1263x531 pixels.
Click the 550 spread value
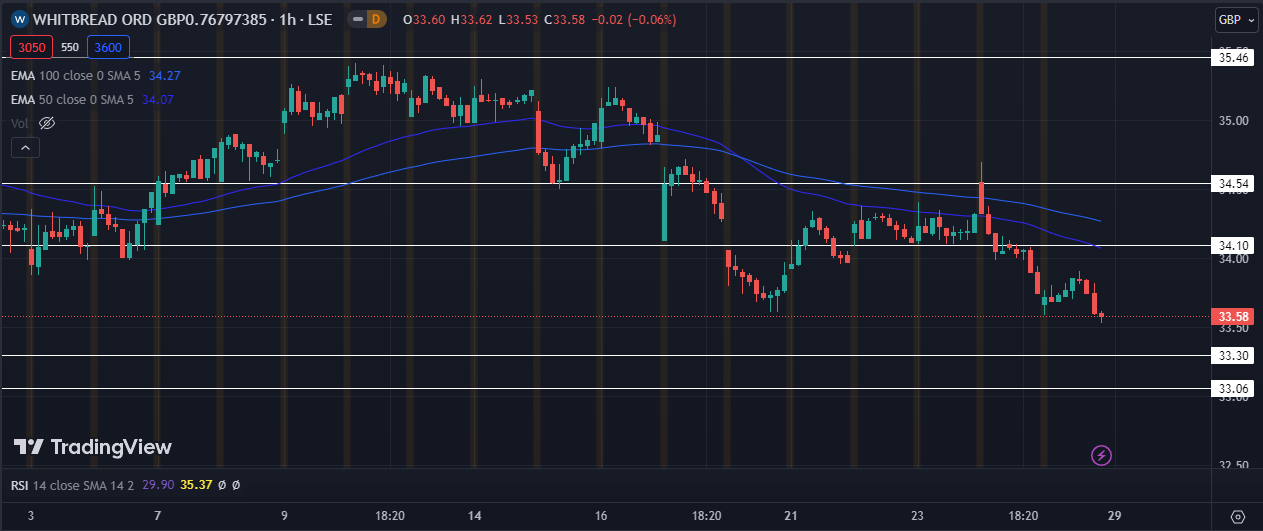point(70,47)
